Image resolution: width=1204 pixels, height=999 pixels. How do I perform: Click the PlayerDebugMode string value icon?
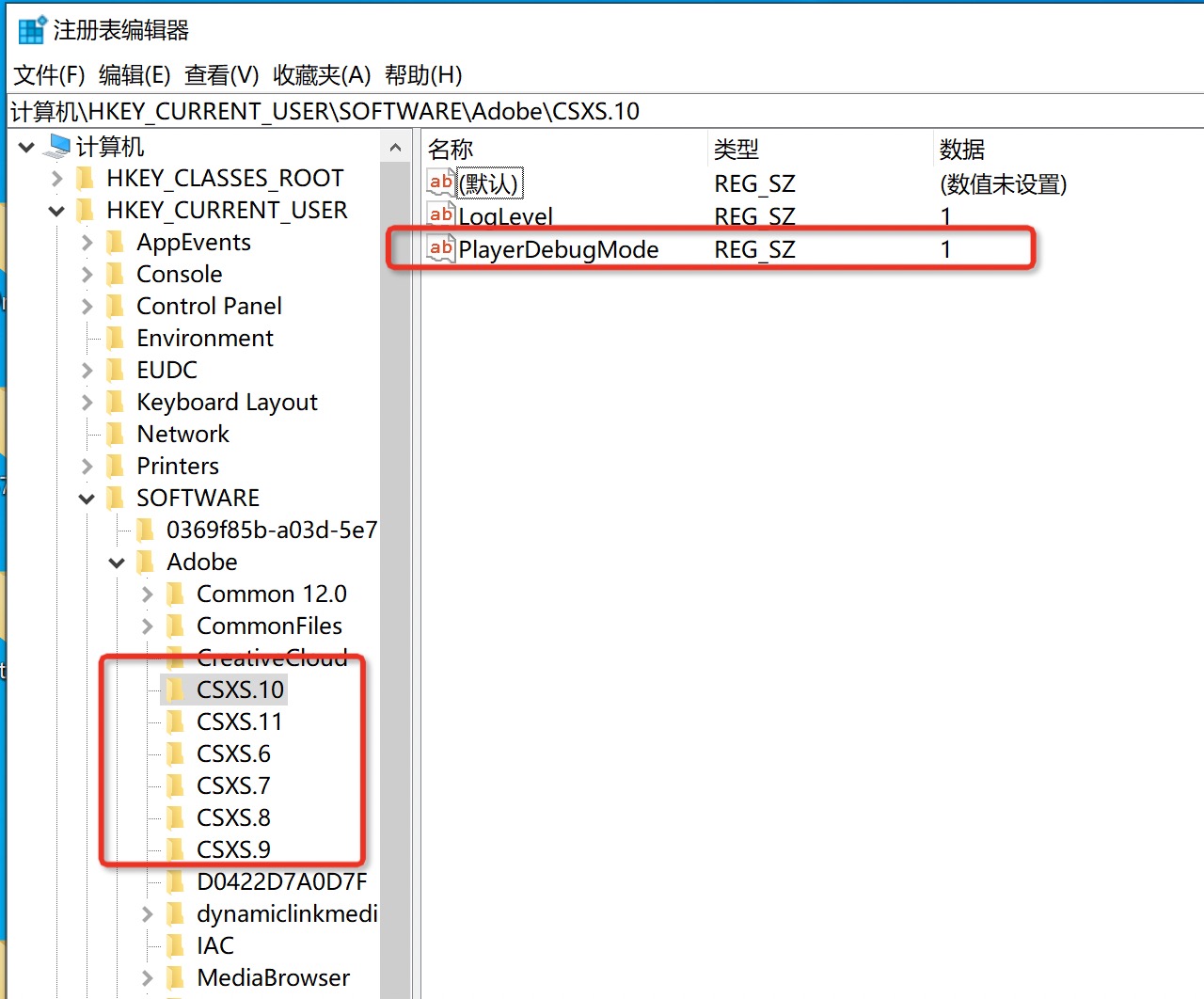click(x=441, y=248)
